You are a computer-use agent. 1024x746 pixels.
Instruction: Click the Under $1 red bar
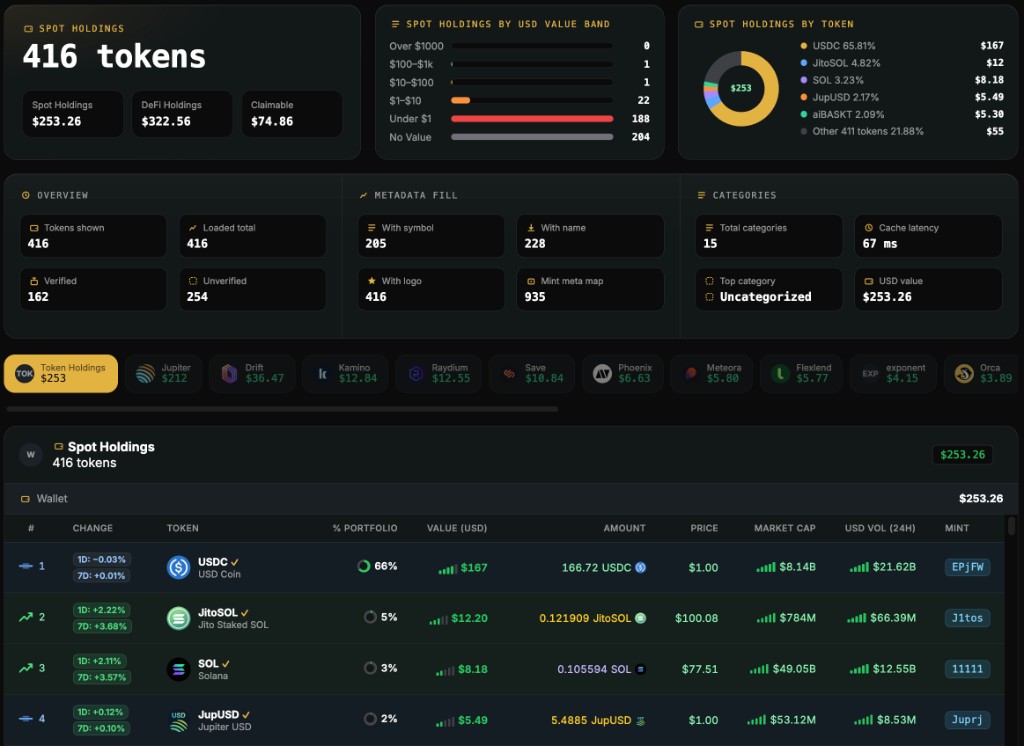532,119
